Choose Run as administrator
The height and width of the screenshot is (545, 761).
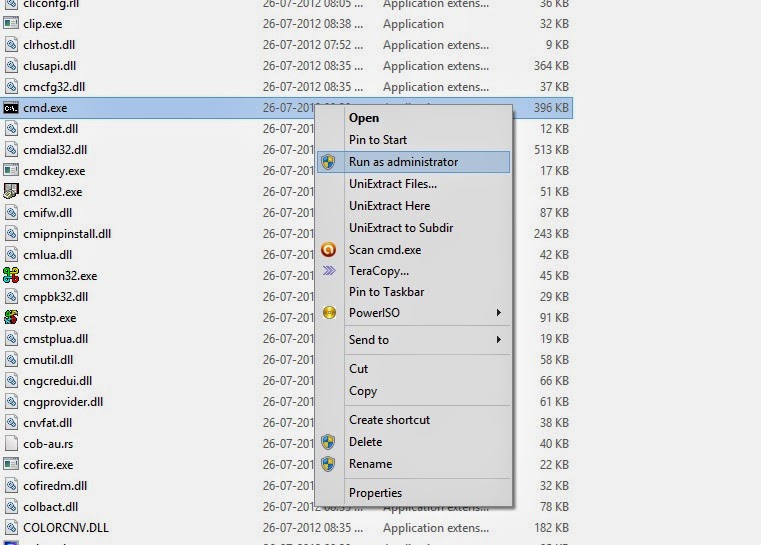coord(414,162)
